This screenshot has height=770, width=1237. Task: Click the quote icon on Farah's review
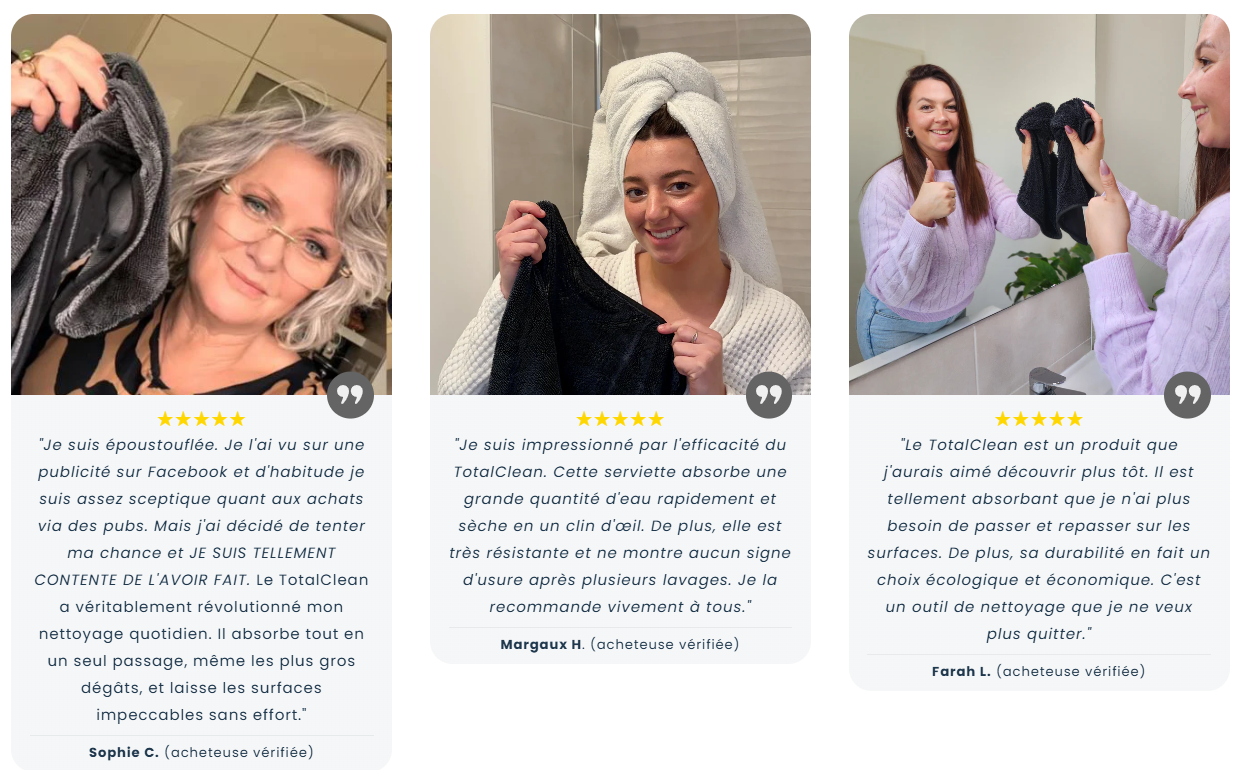pyautogui.click(x=1187, y=395)
